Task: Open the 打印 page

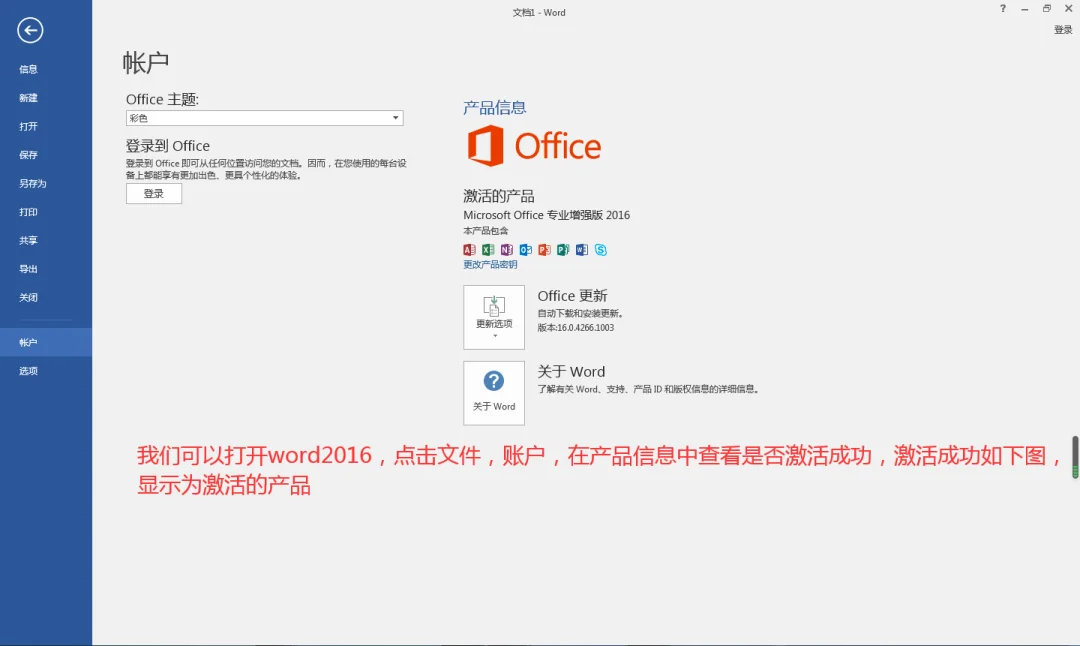Action: click(x=28, y=212)
